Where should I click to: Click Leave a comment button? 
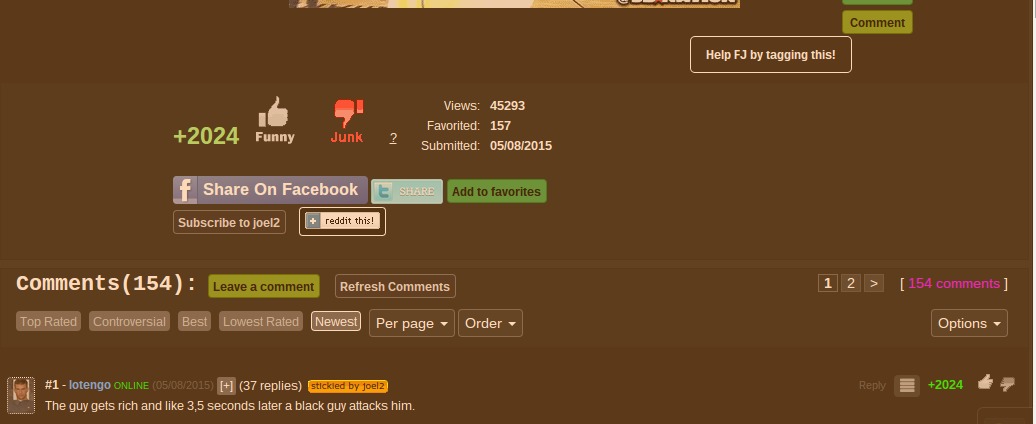[x=264, y=286]
